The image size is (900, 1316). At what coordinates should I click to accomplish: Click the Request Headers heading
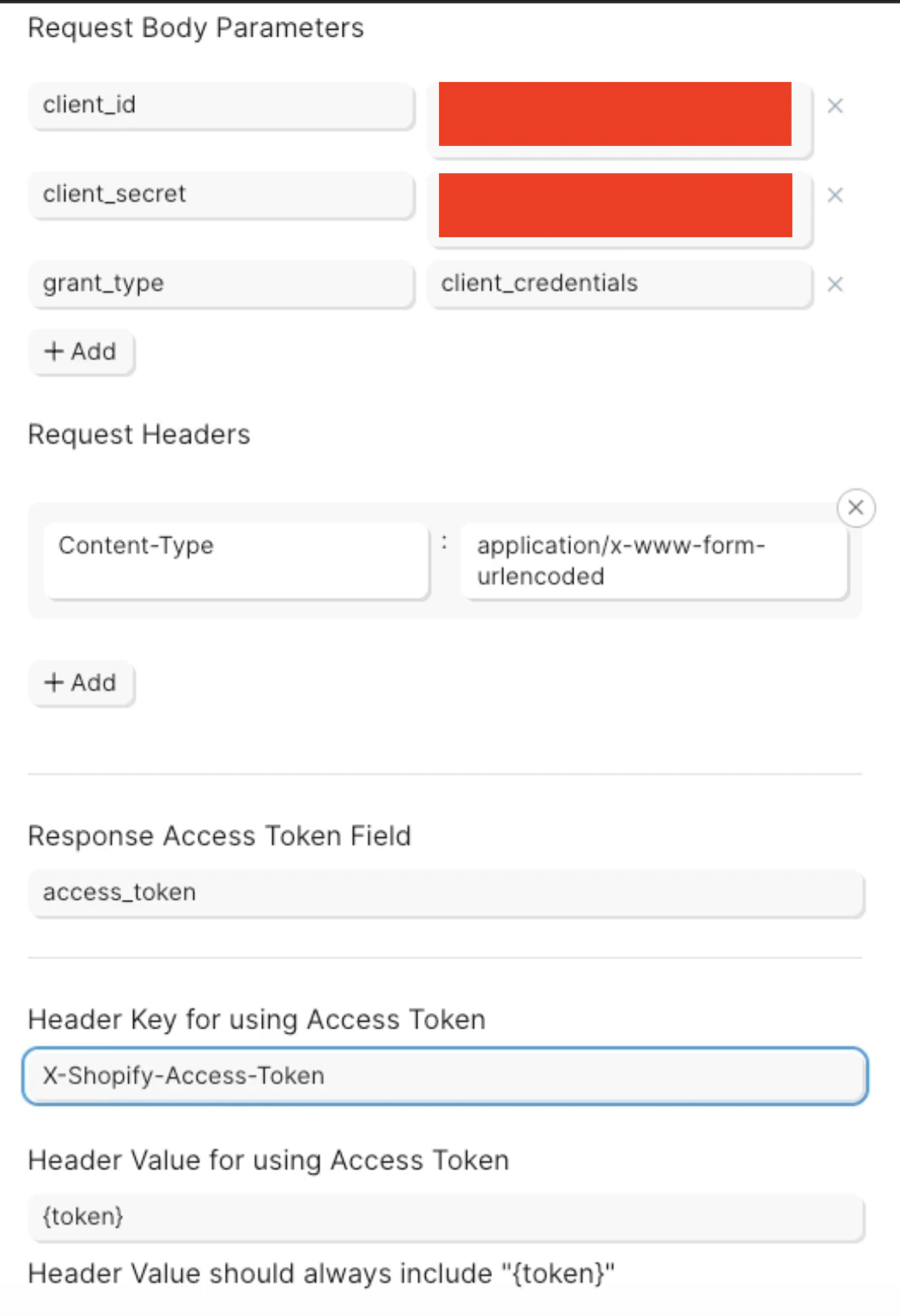coord(139,434)
